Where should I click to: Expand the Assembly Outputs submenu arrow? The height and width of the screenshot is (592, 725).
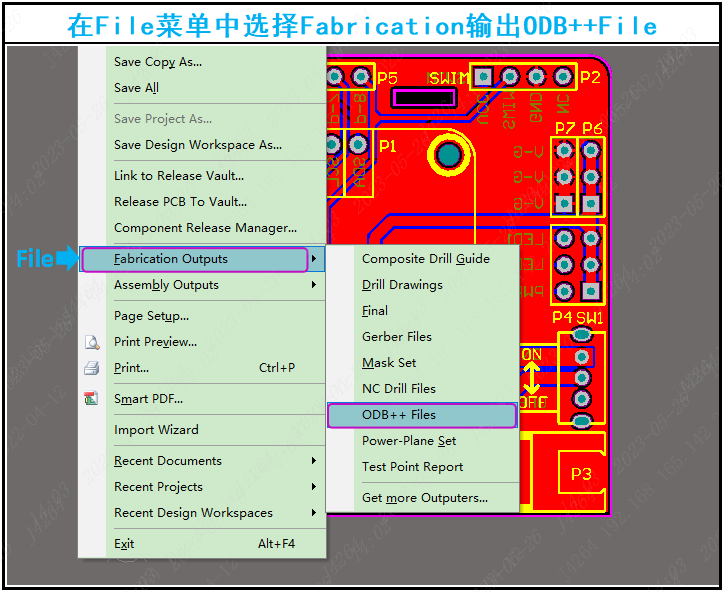click(x=314, y=286)
